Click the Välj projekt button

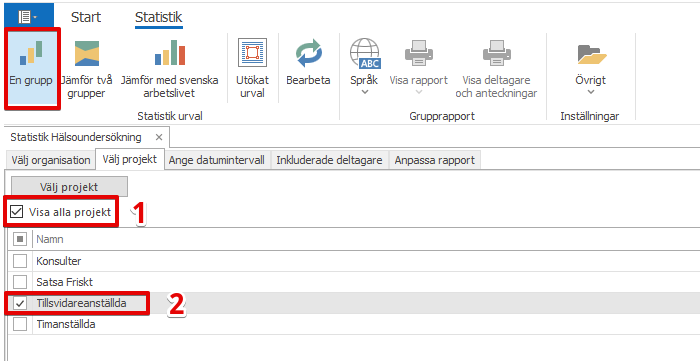pos(69,187)
